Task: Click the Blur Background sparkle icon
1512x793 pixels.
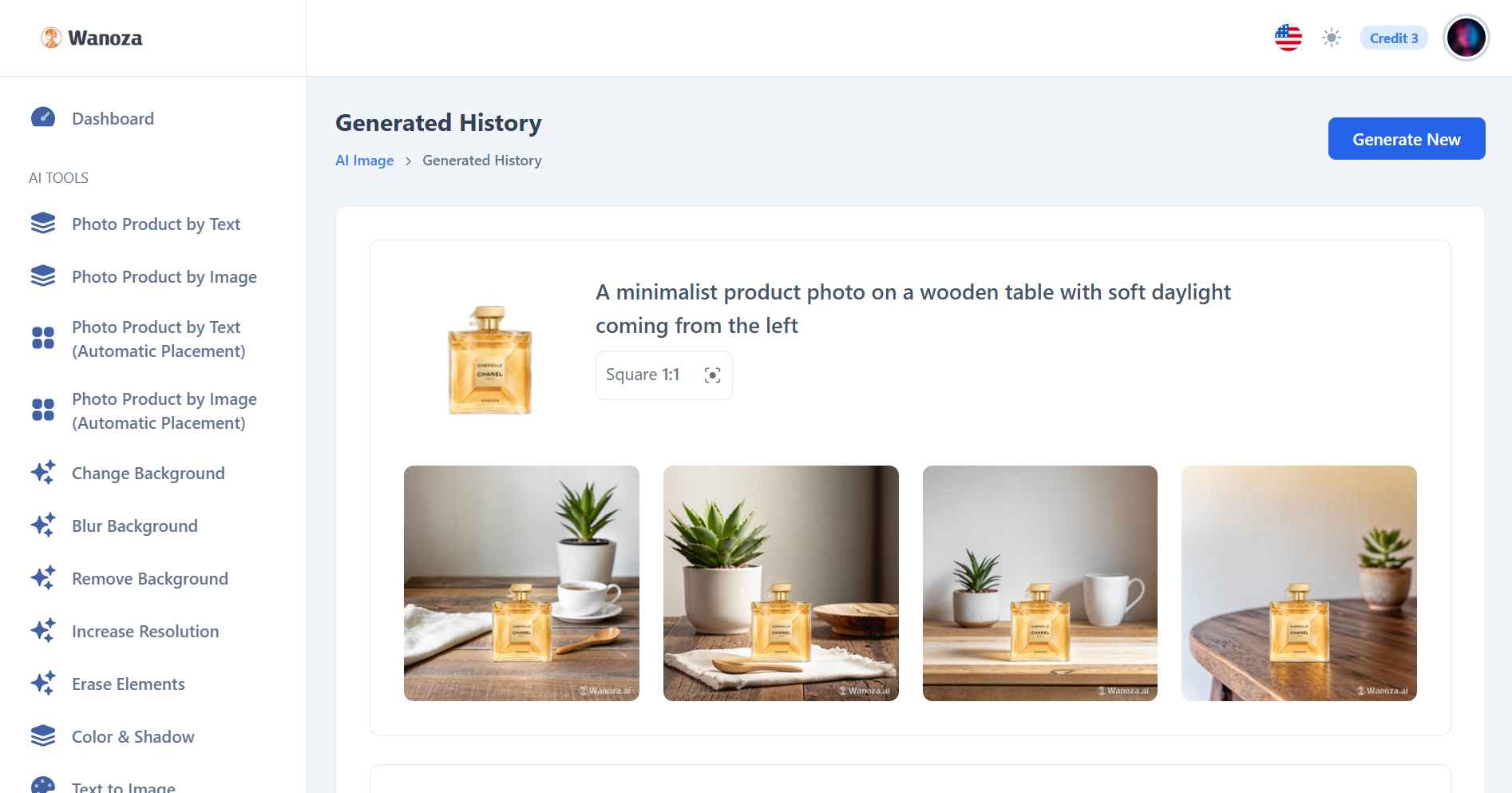Action: pos(43,525)
